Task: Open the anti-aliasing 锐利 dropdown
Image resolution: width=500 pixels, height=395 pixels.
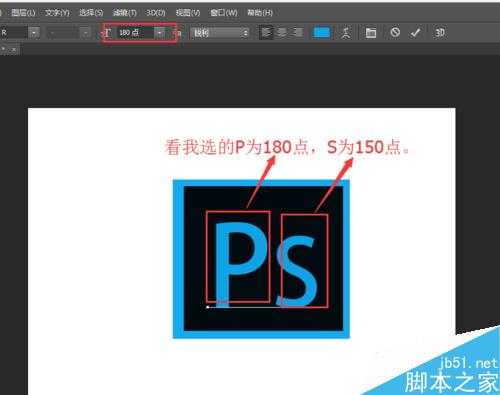Action: tap(220, 33)
